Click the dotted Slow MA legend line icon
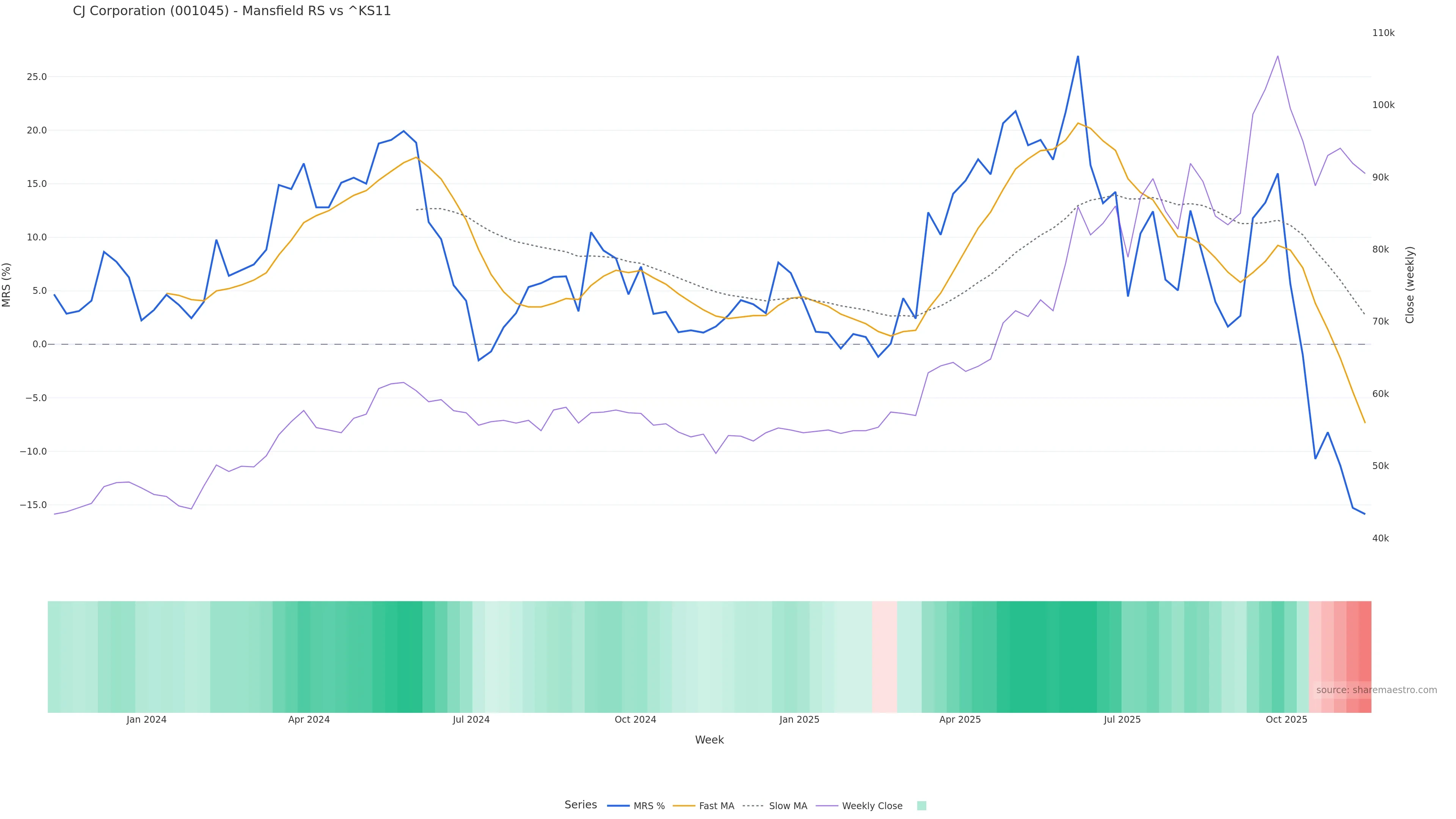 (x=753, y=806)
